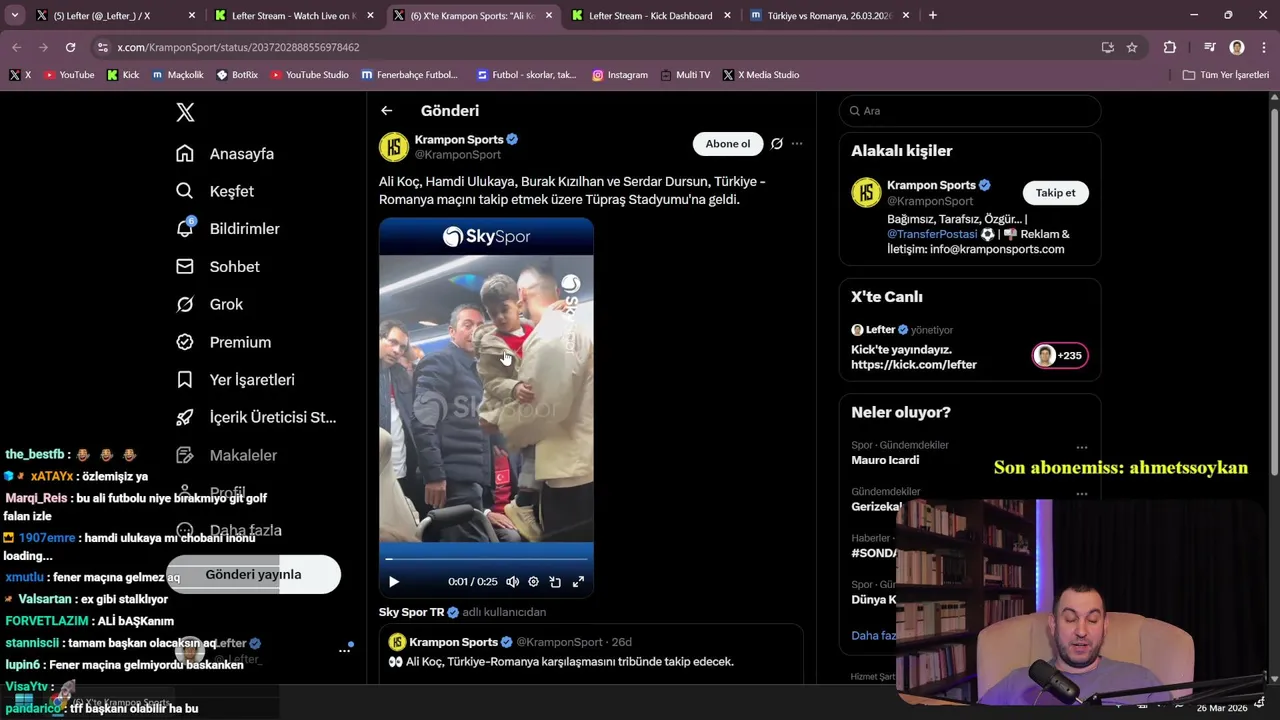Screen dimensions: 1280x720
Task: Open BotRix bookmark
Action: [x=237, y=75]
